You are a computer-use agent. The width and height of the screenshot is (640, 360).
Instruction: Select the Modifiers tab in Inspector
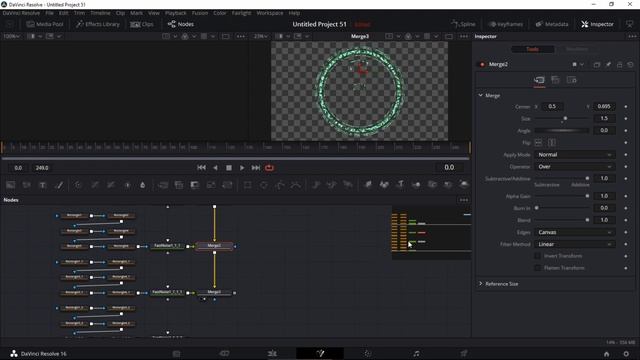577,49
